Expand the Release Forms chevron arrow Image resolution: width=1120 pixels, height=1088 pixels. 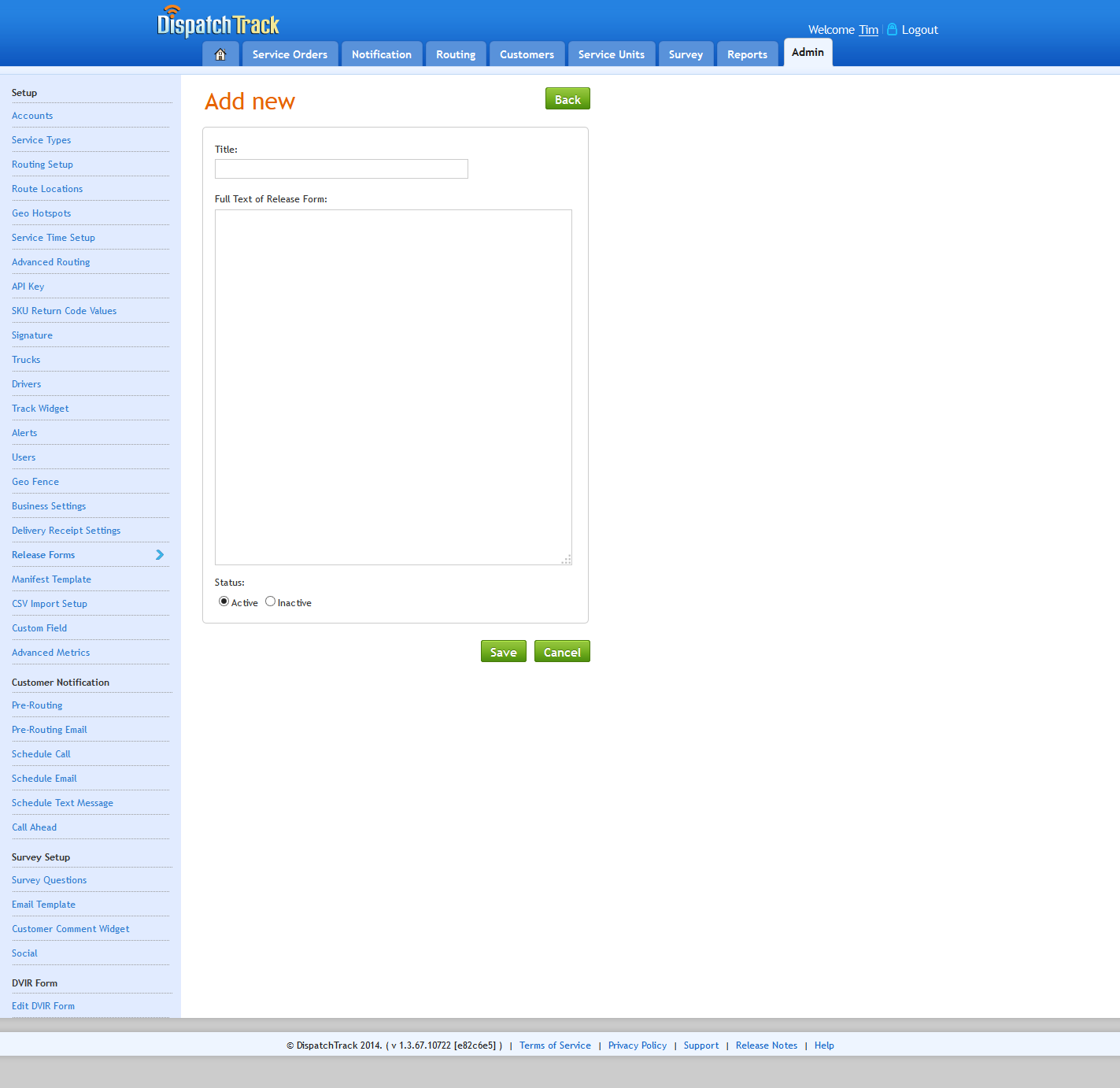point(159,555)
